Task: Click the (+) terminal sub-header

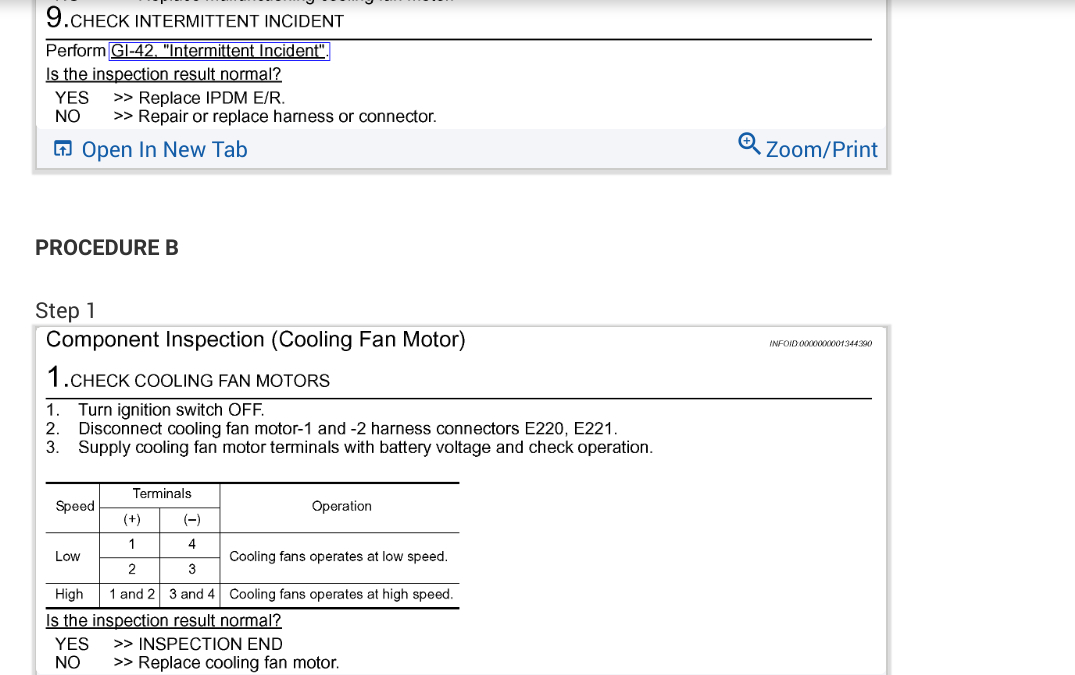Action: point(132,519)
